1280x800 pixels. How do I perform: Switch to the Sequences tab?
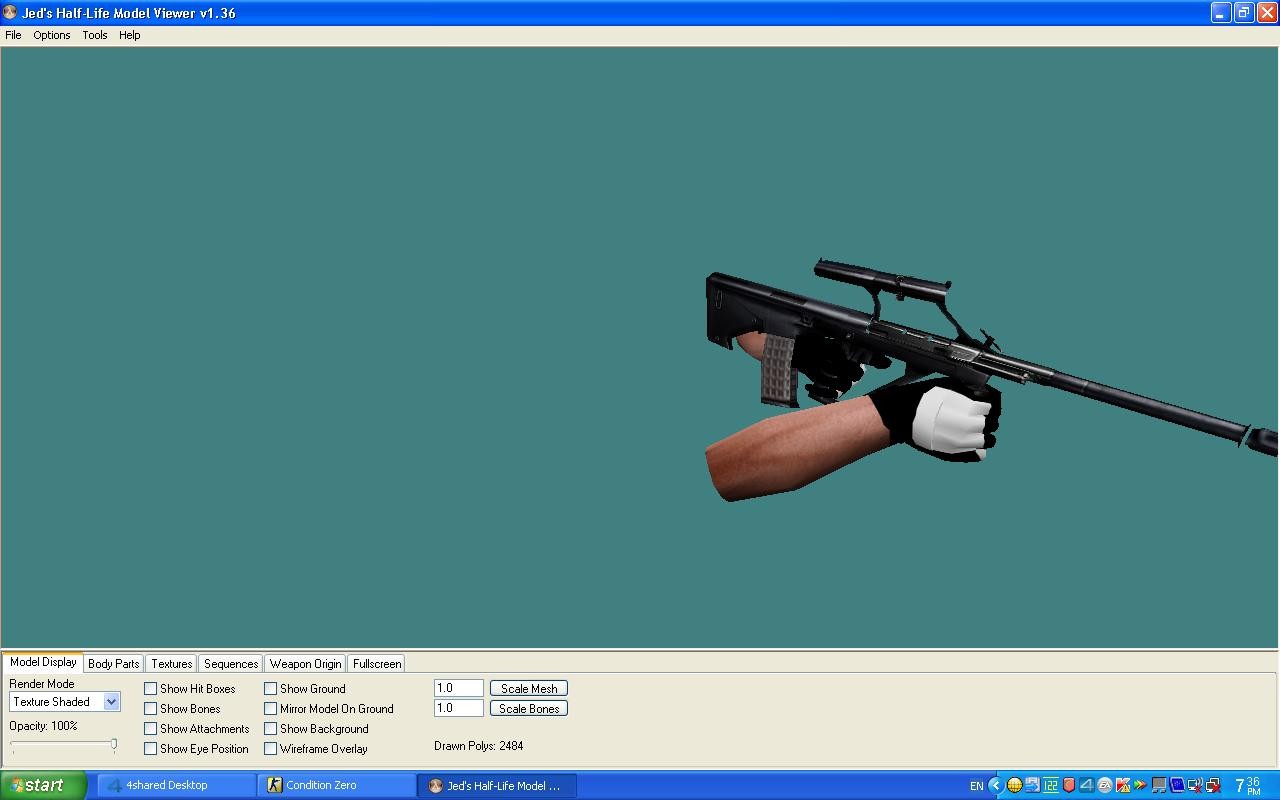click(x=230, y=663)
